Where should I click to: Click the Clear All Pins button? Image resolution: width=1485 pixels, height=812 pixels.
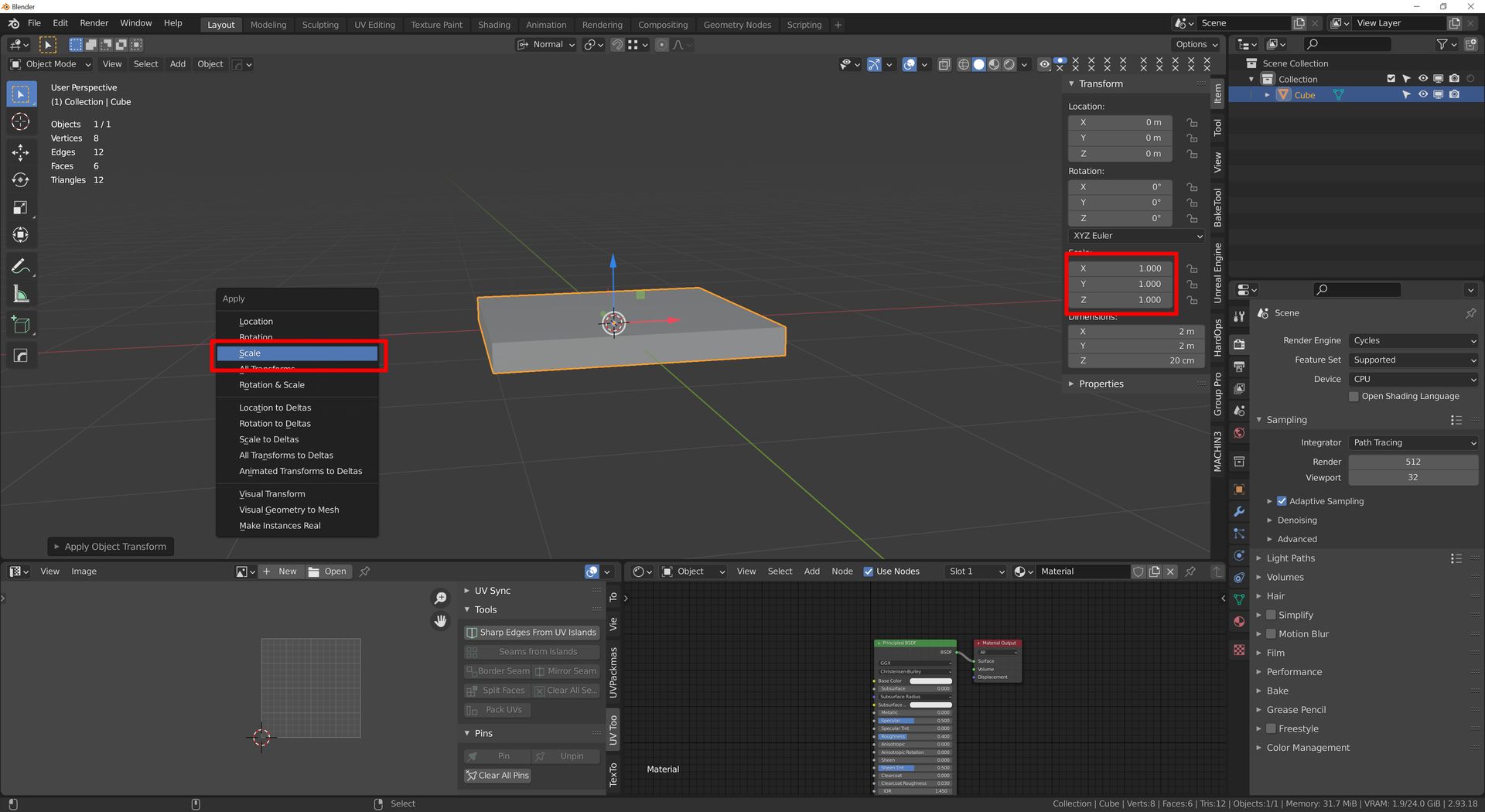[x=497, y=776]
